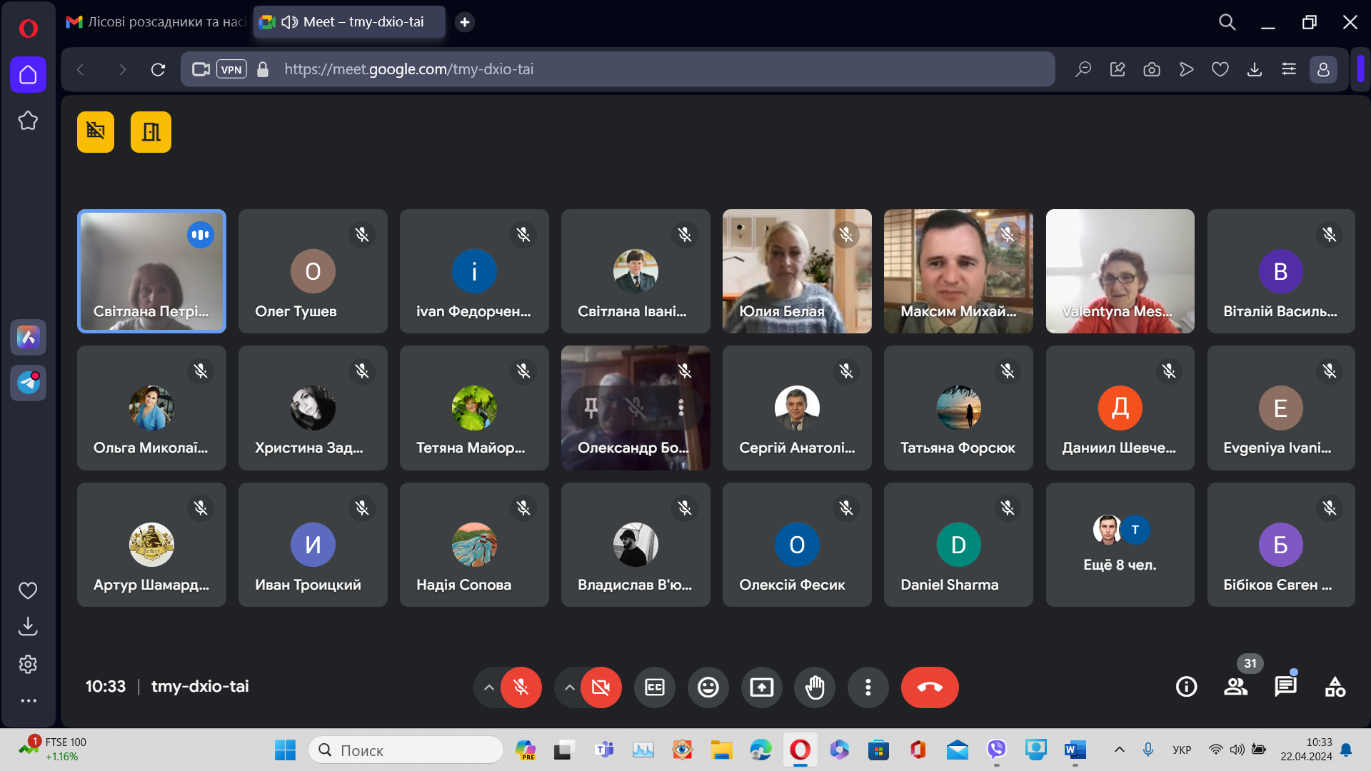Open the Ещё 8 чел. tile

click(x=1120, y=545)
